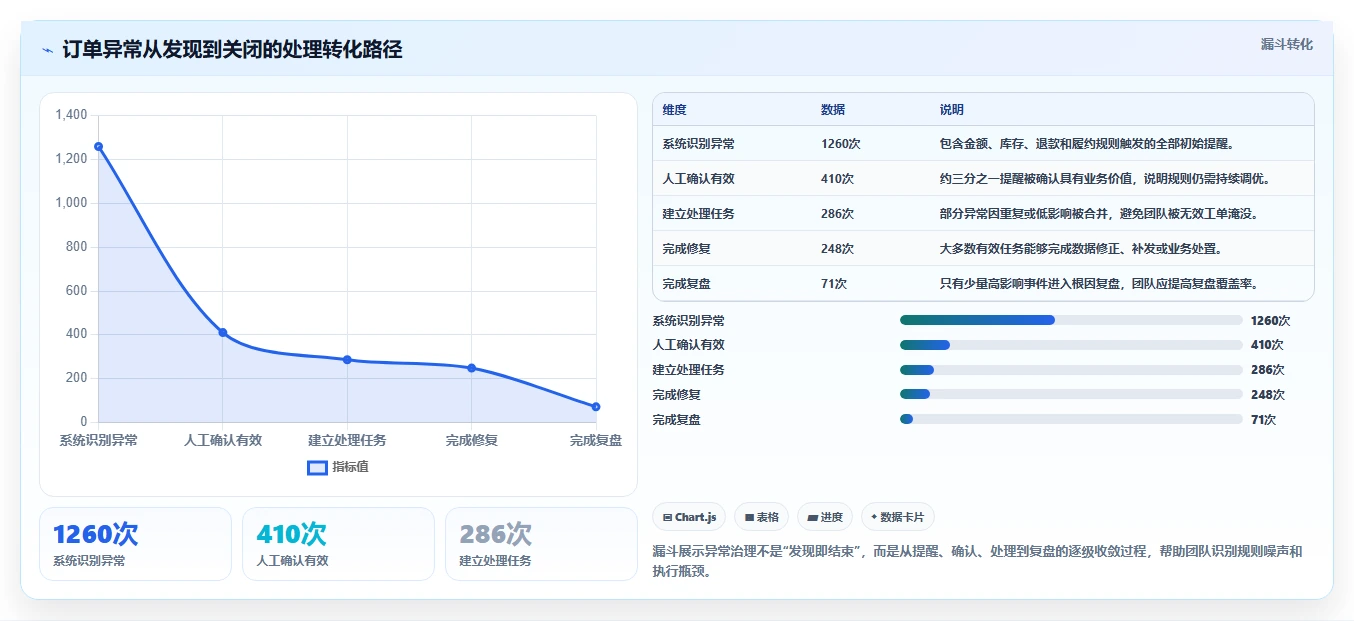Viewport: 1354px width, 621px height.
Task: Click the chart point for 建立处理任务
Action: pyautogui.click(x=347, y=360)
